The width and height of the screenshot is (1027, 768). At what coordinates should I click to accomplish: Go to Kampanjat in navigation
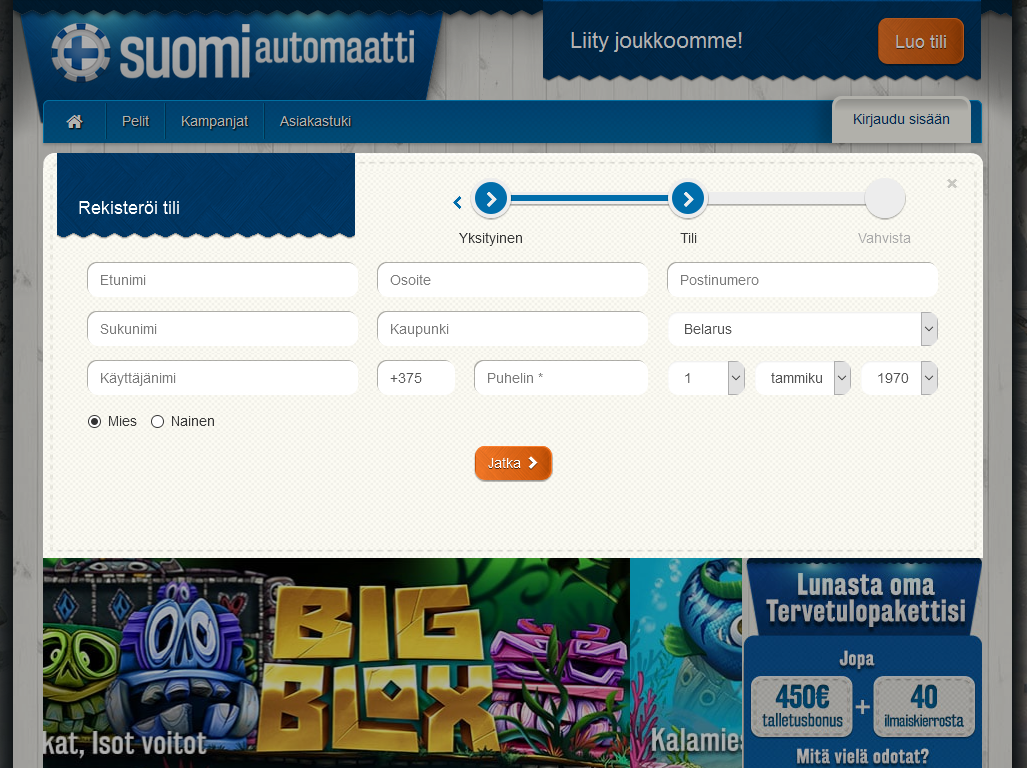click(214, 121)
